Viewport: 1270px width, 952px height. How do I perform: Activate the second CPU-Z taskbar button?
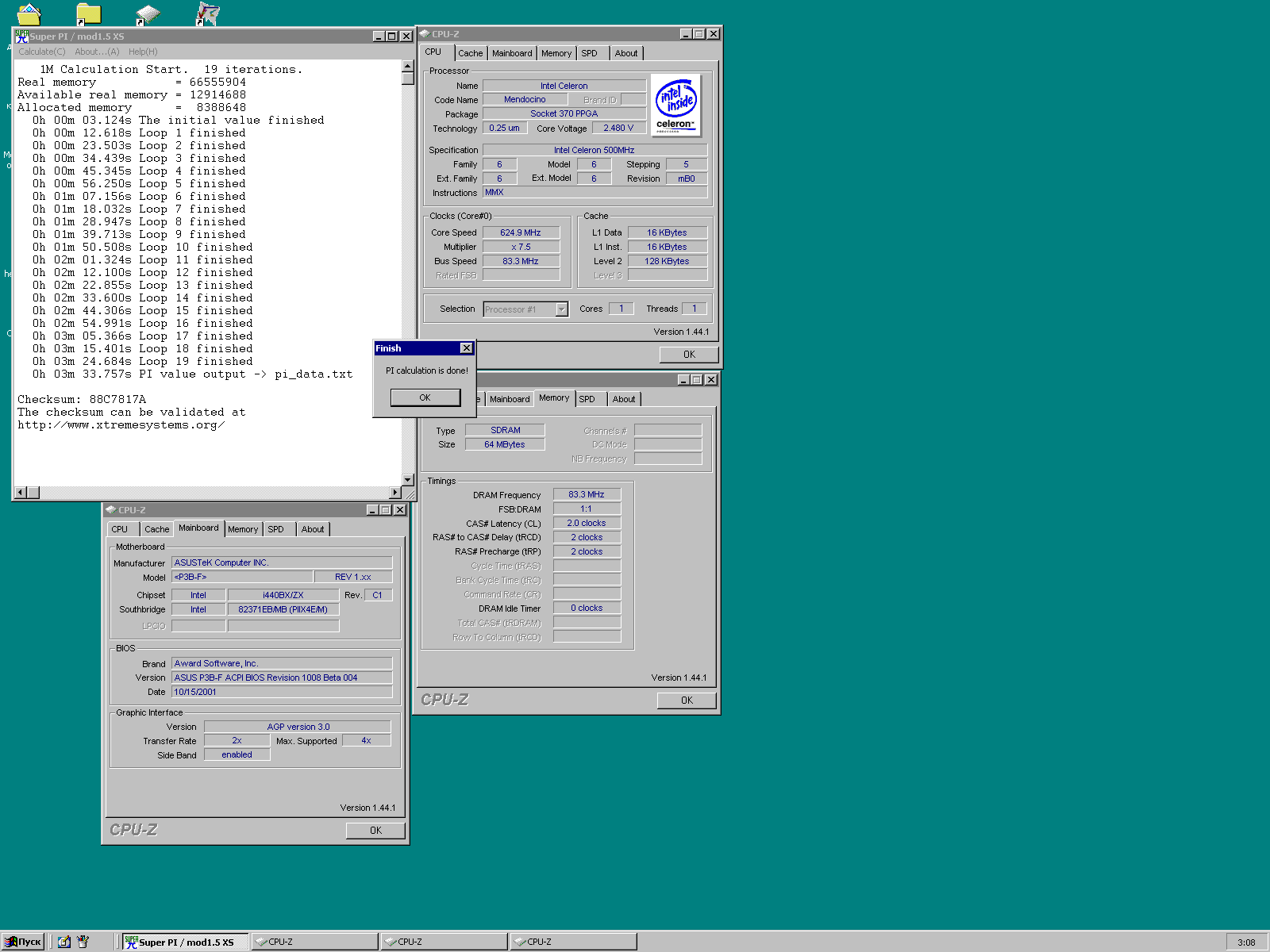click(x=444, y=942)
